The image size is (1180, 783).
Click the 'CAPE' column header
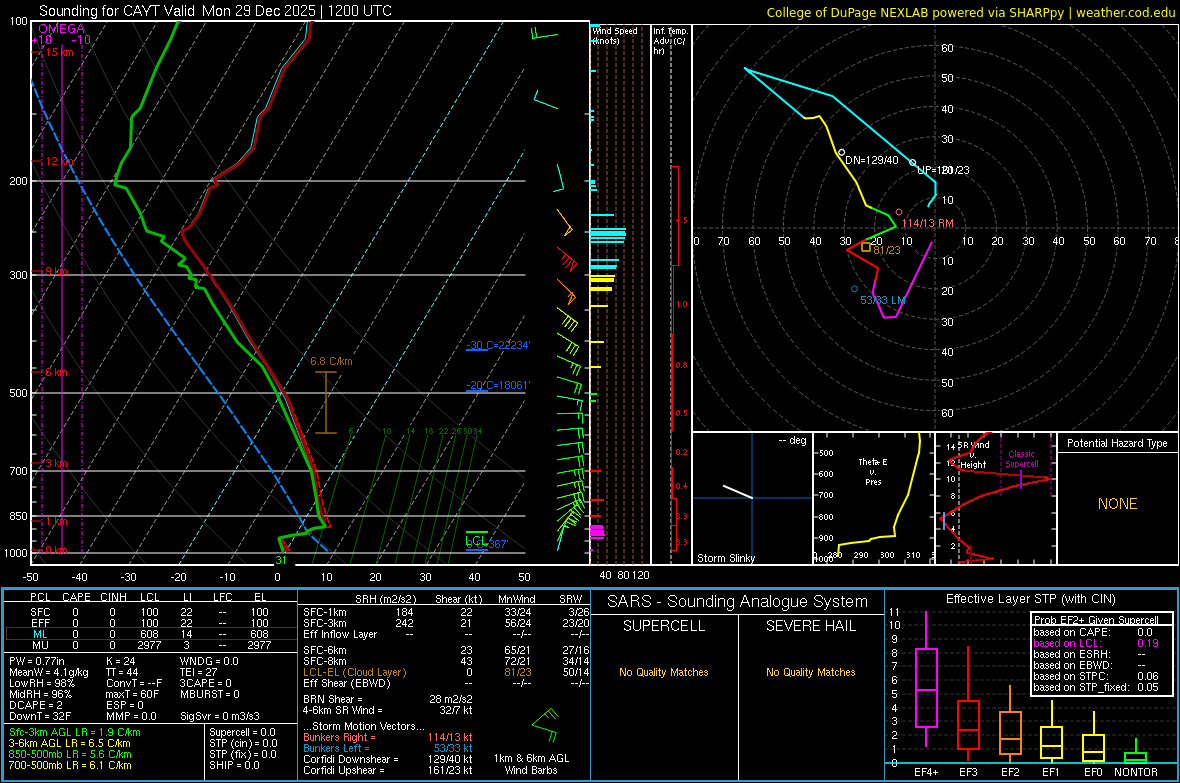point(76,597)
